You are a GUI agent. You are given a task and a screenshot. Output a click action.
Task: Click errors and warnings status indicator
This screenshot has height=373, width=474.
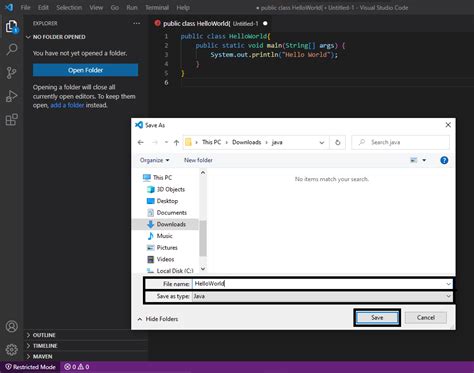point(77,367)
